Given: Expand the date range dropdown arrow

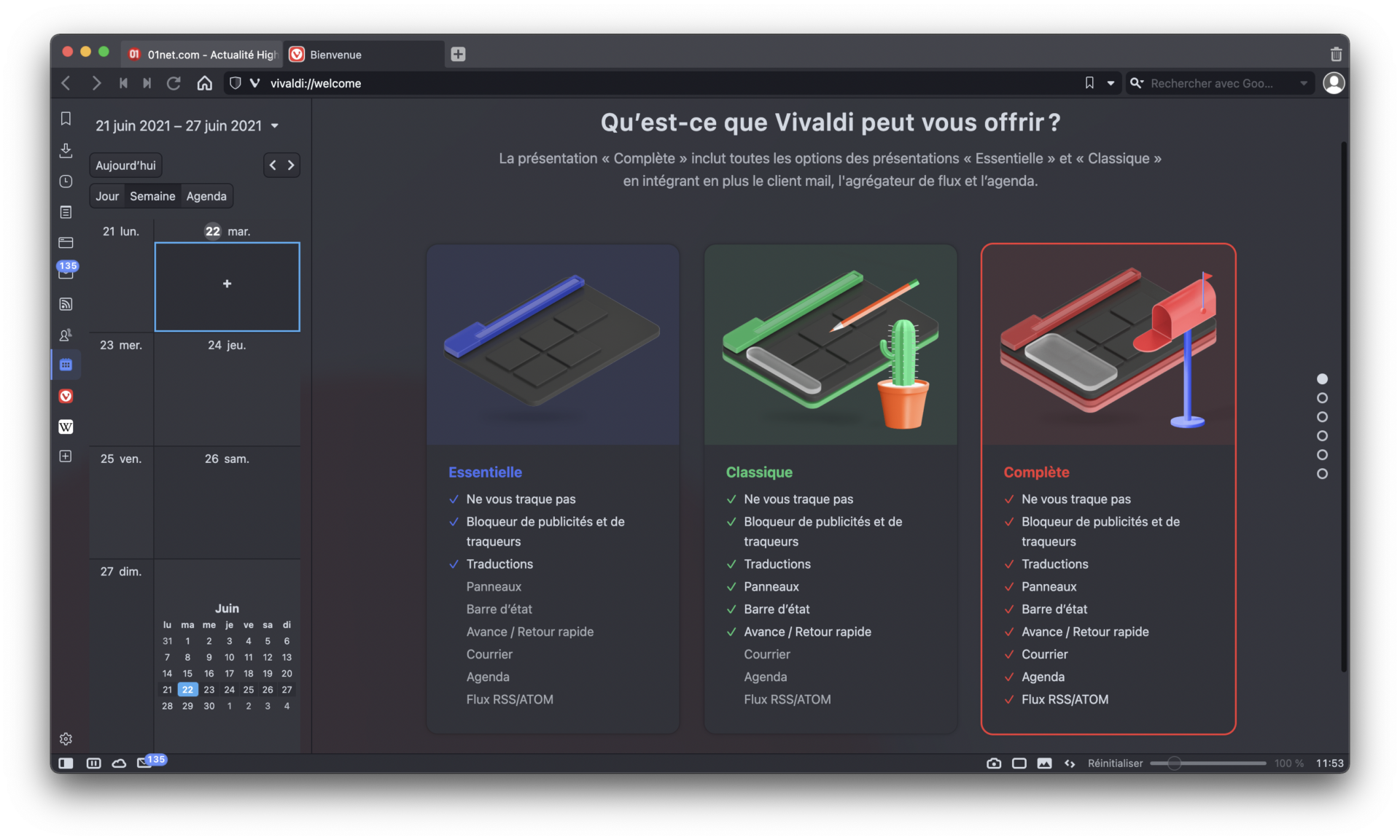Looking at the screenshot, I should [x=275, y=126].
